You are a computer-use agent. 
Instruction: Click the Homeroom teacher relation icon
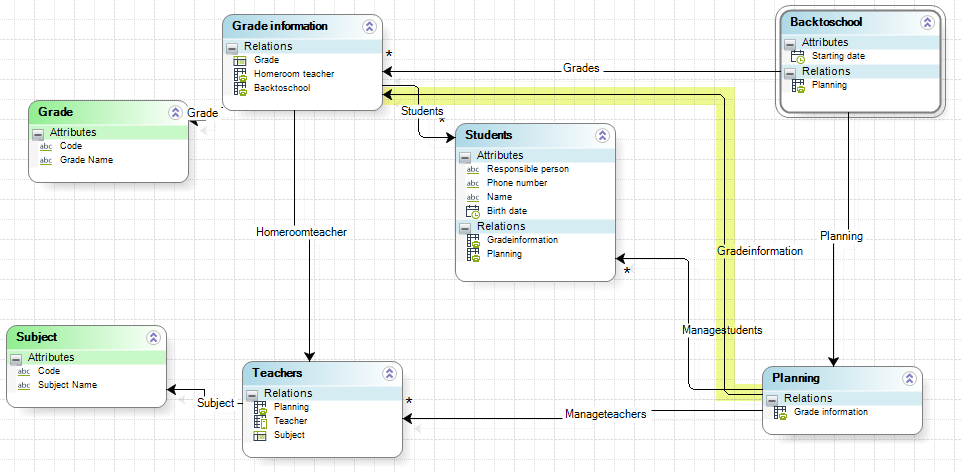tap(240, 74)
